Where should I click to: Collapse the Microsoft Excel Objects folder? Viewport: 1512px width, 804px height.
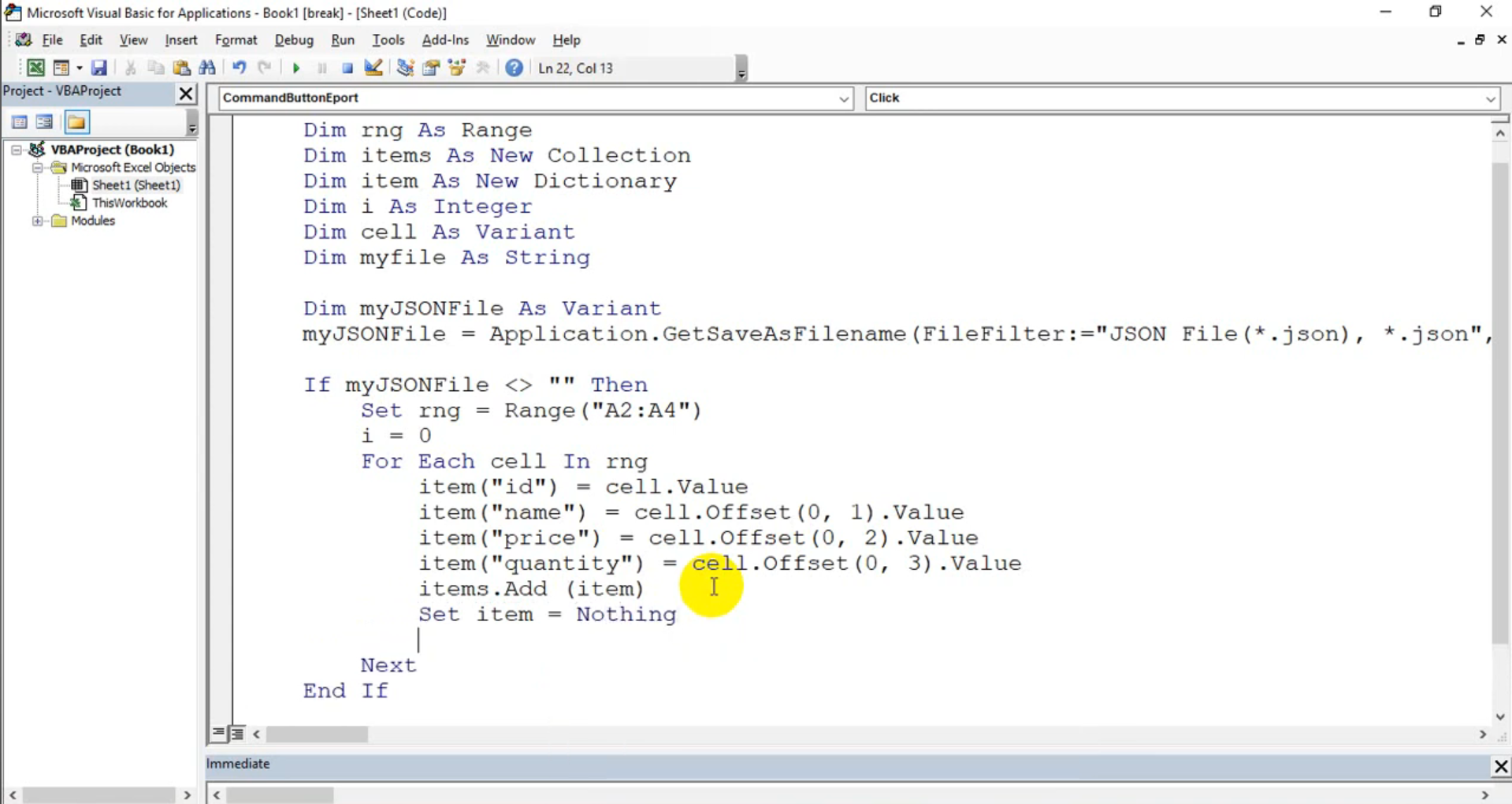[38, 168]
